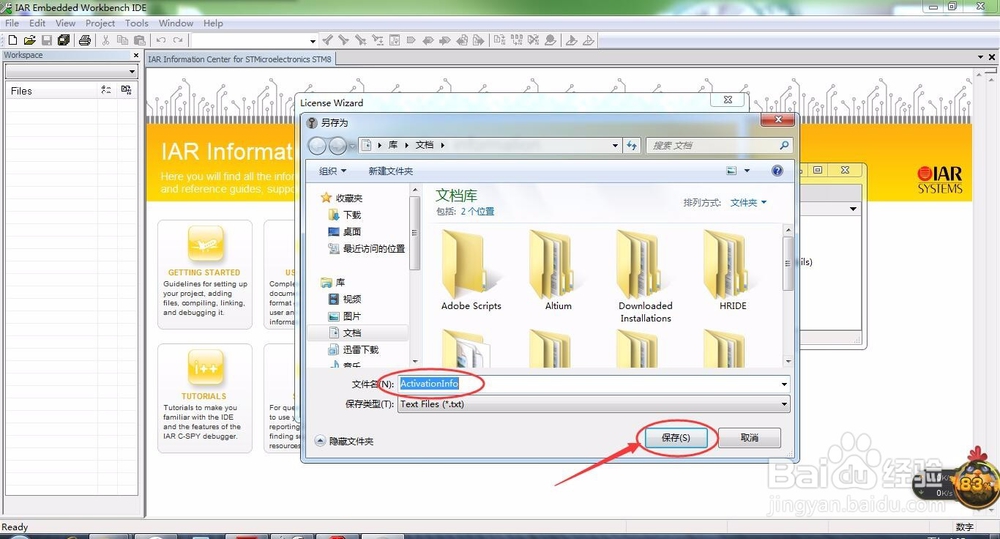The width and height of the screenshot is (1000, 539).
Task: Open the Downloaded Installations folder
Action: (645, 277)
